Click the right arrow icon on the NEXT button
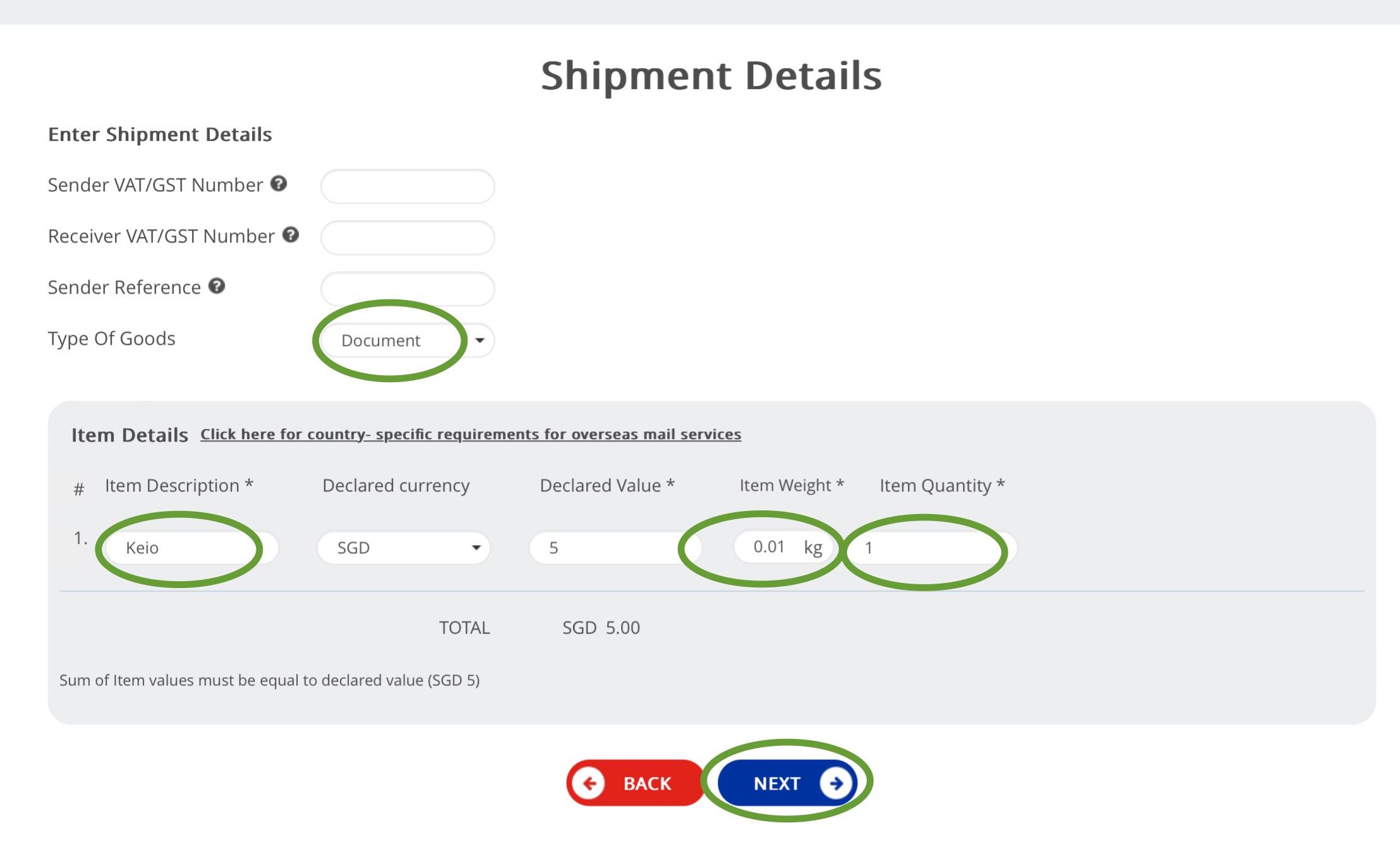 tap(836, 783)
